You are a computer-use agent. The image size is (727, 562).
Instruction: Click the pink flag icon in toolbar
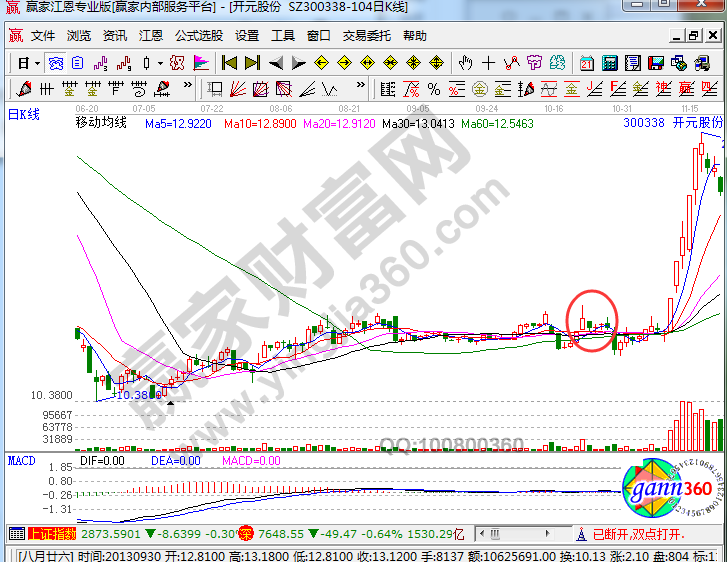pyautogui.click(x=201, y=62)
